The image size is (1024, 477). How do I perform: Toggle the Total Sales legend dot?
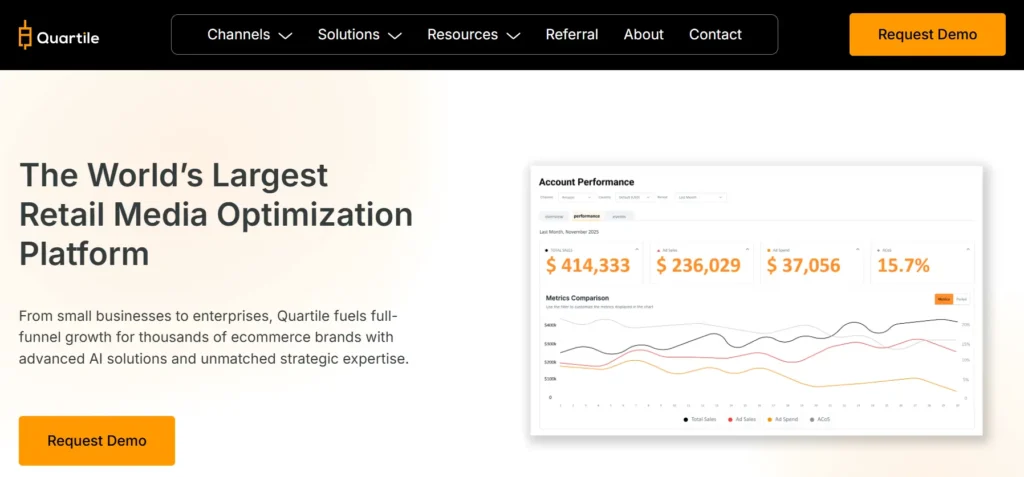[686, 419]
